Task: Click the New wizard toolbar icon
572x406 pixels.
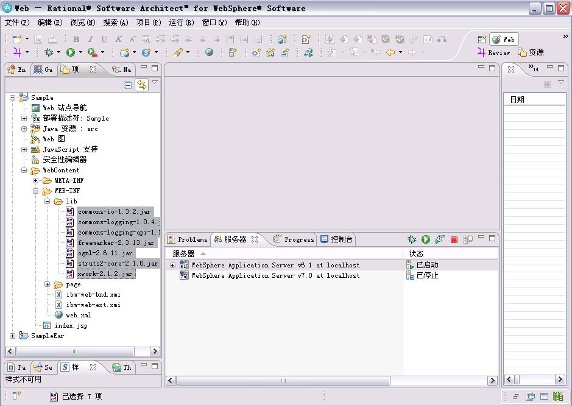Action: 17,39
